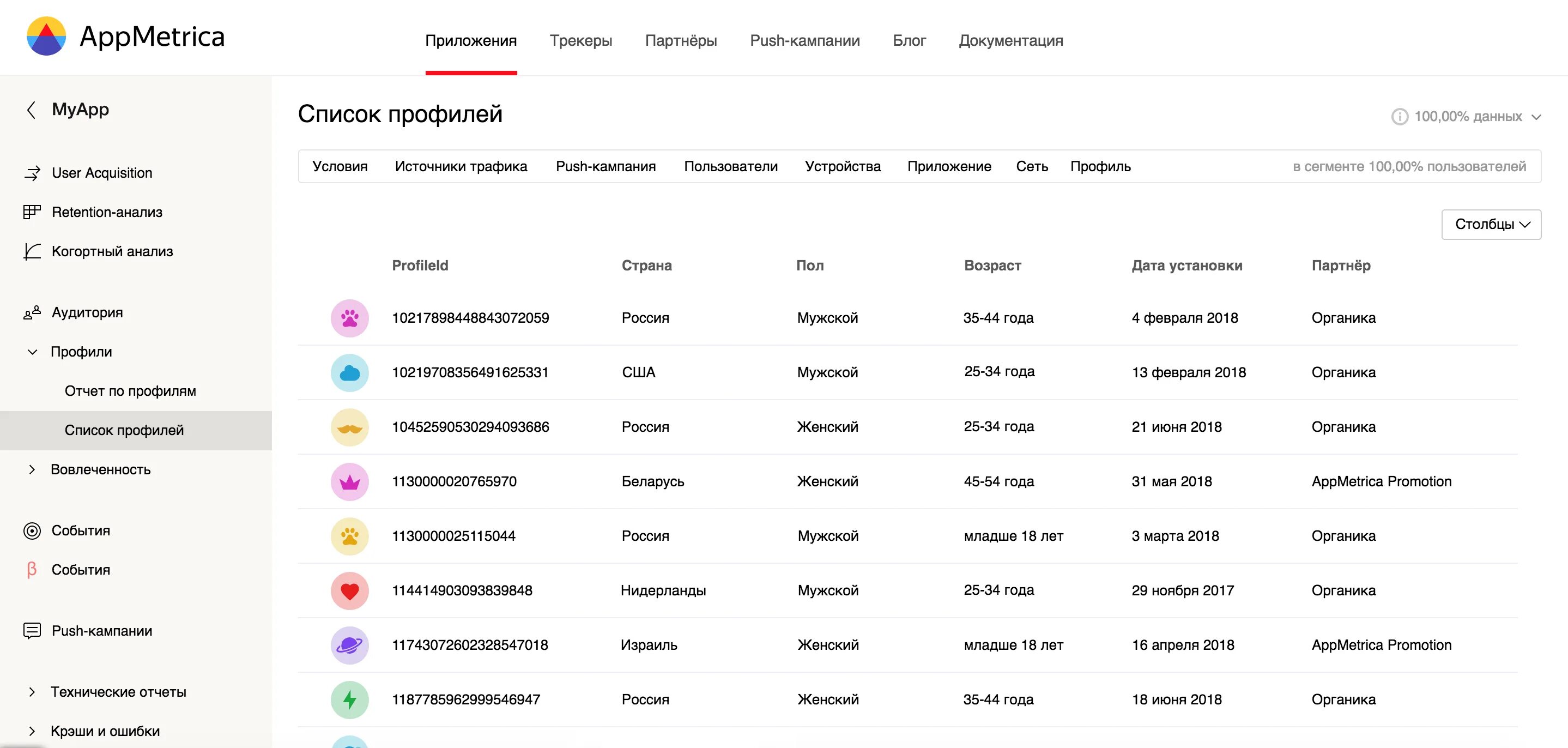
Task: Expand the Вовлеченность section
Action: pos(32,469)
